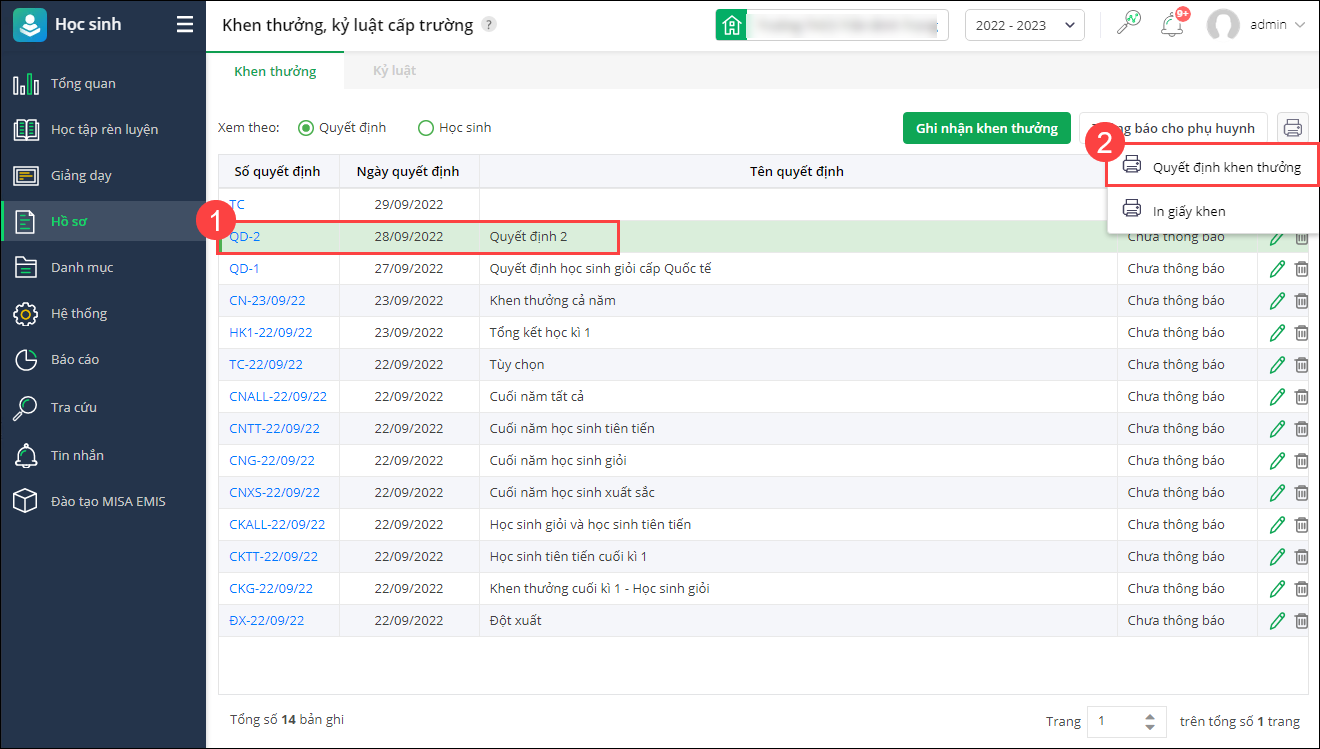
Task: Click Thông báo cho phụ huynh button
Action: pyautogui.click(x=1174, y=128)
